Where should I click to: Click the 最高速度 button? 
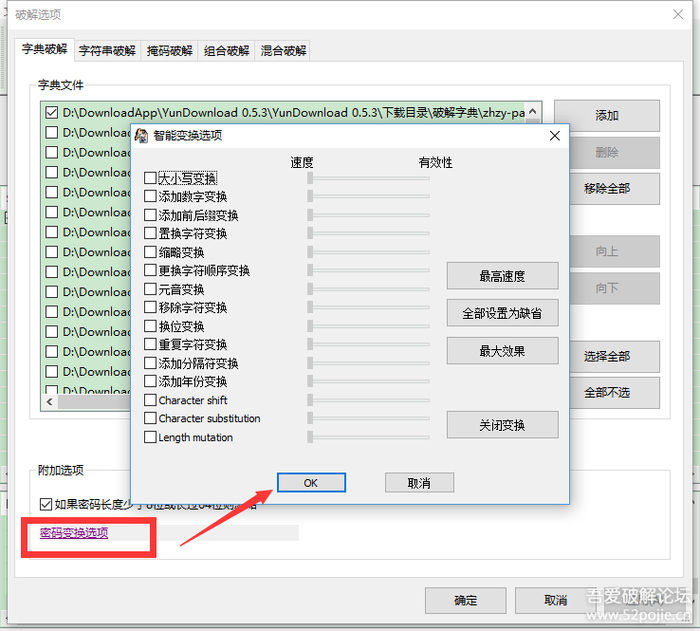coord(502,276)
